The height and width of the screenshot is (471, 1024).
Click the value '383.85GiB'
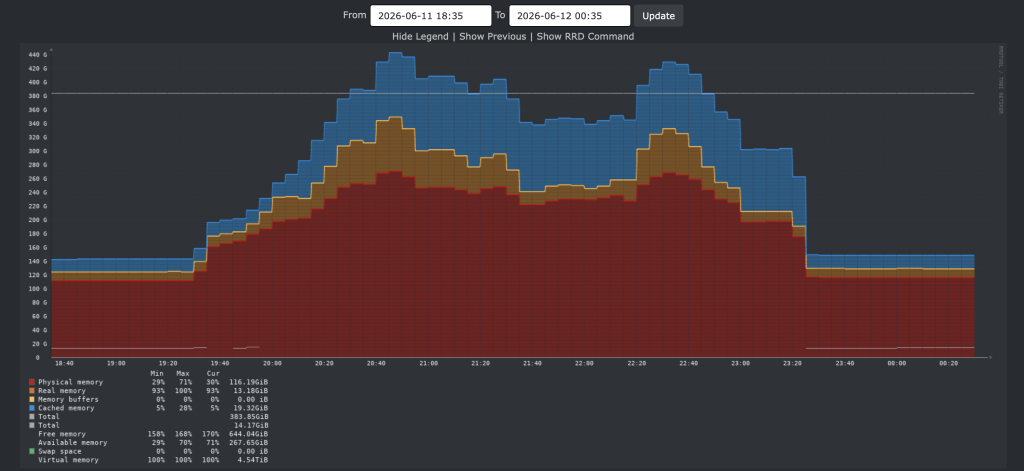(x=248, y=416)
